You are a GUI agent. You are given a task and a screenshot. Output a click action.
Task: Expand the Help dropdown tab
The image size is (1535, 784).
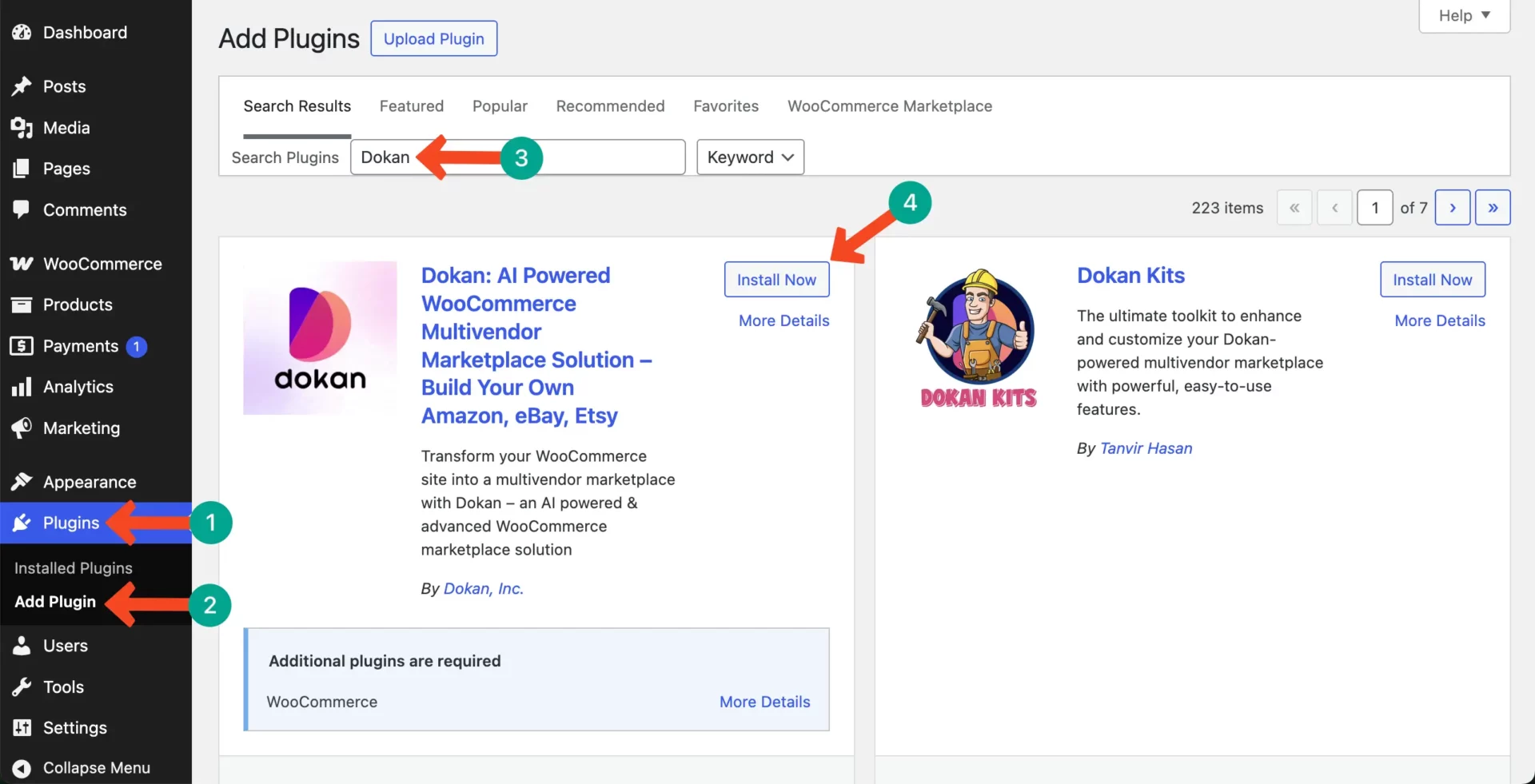click(x=1464, y=16)
